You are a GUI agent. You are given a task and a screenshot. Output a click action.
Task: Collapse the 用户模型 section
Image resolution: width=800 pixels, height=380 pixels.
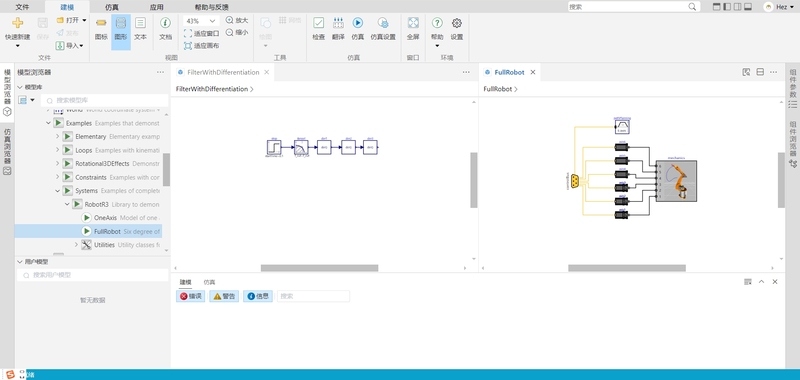(x=20, y=262)
